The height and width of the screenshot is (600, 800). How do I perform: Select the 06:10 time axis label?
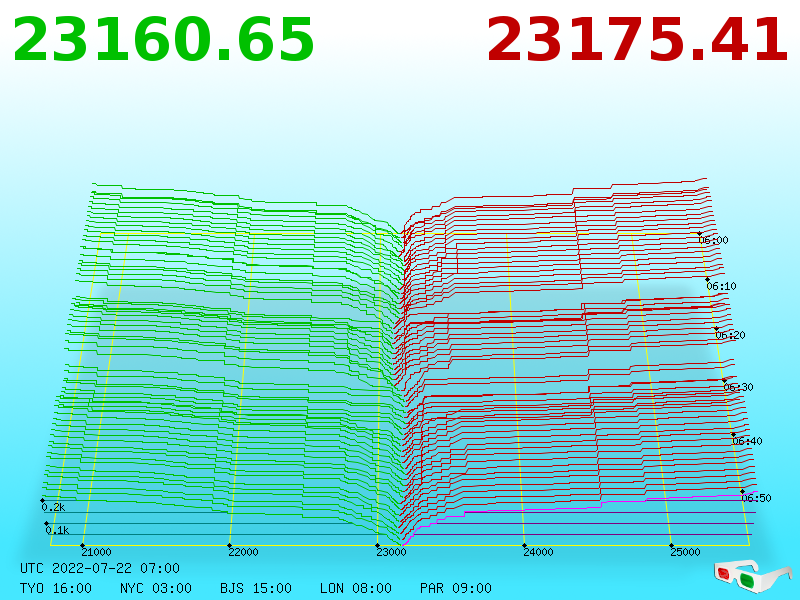721,286
